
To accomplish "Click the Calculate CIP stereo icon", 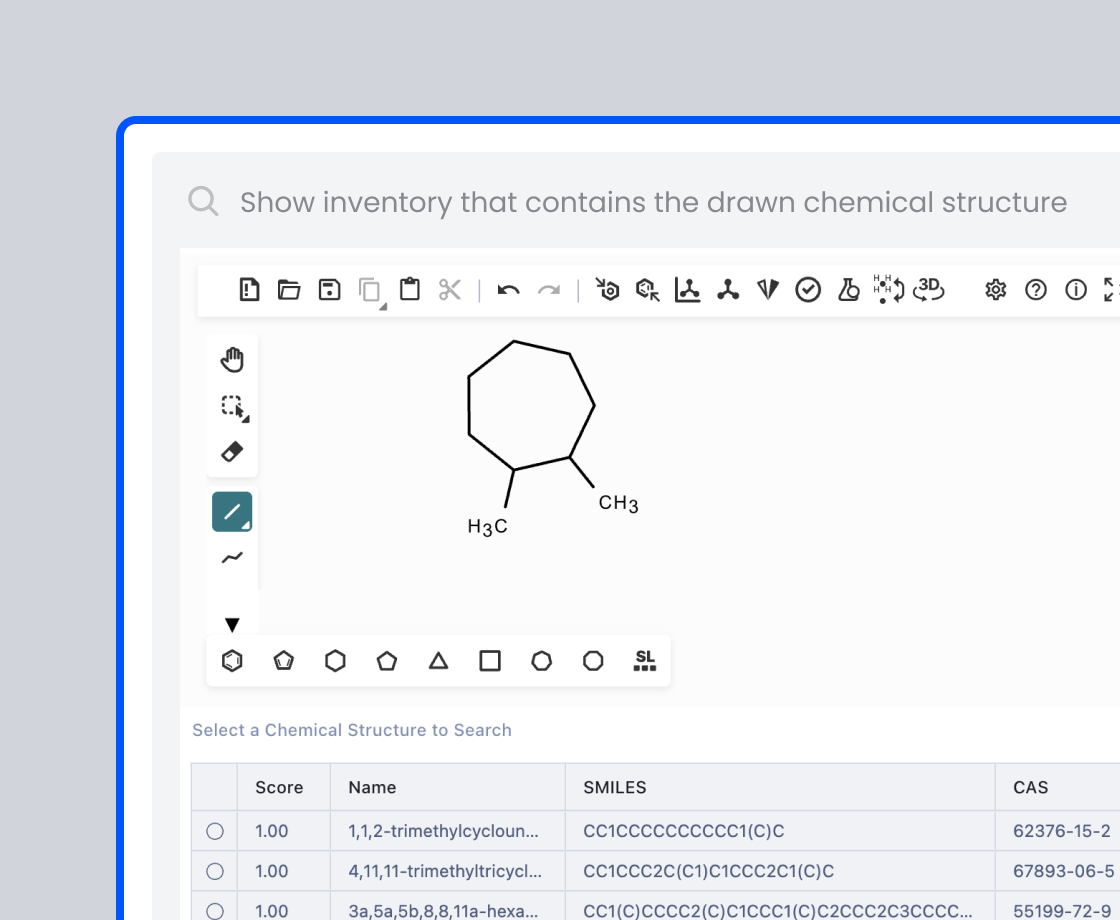I will 768,289.
